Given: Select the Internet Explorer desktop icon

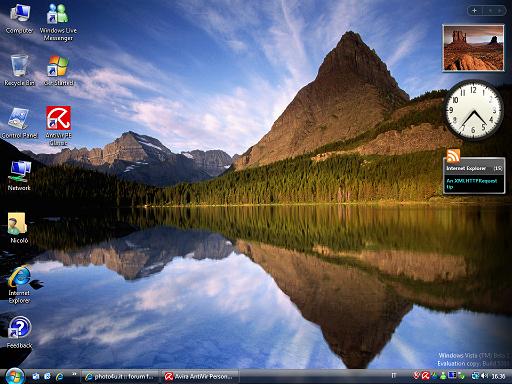Looking at the screenshot, I should [x=19, y=284].
